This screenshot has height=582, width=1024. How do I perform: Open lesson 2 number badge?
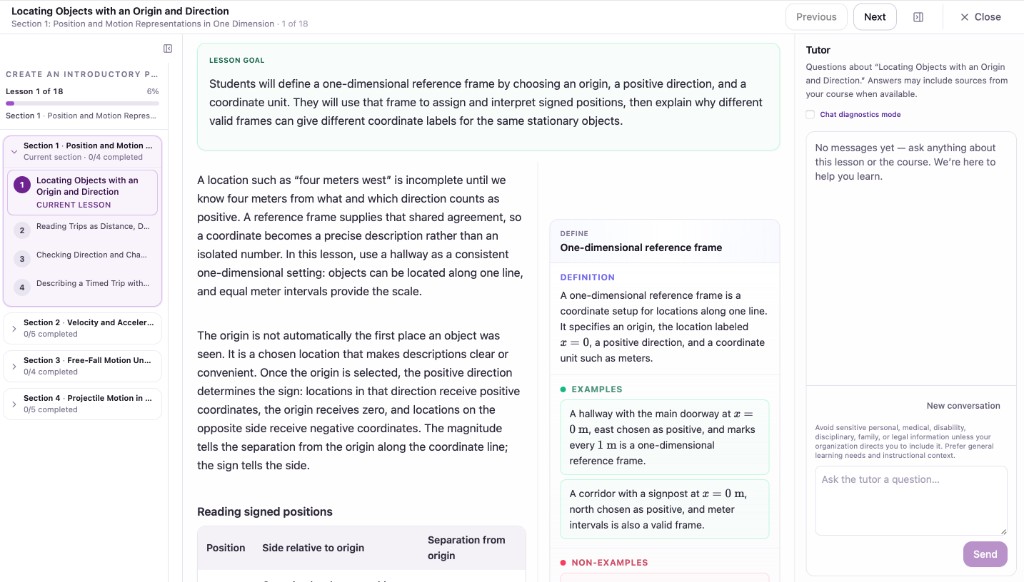pyautogui.click(x=22, y=230)
